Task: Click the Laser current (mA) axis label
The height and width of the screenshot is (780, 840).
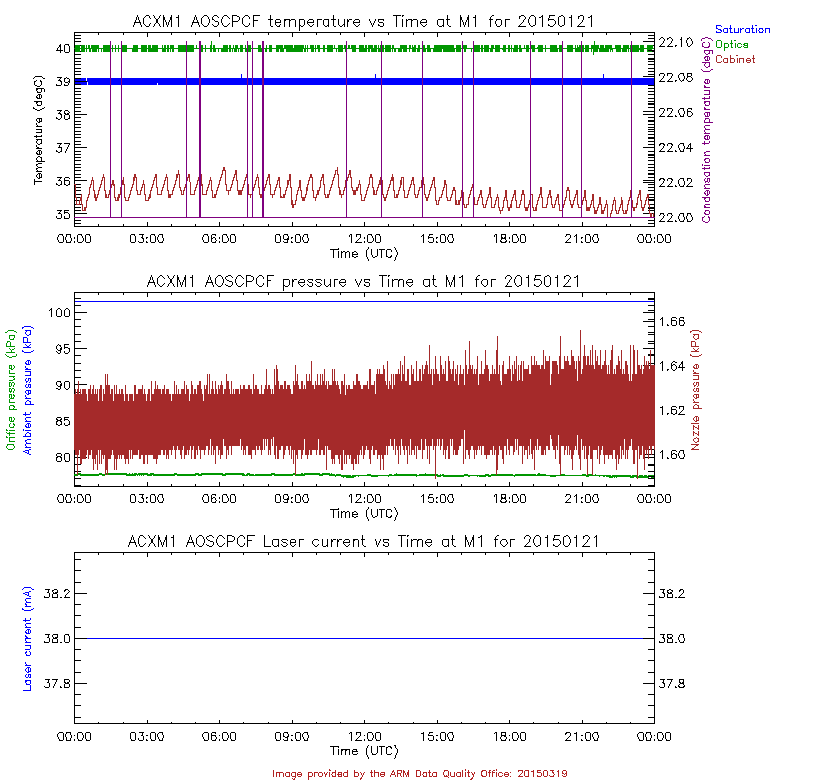Action: pyautogui.click(x=28, y=638)
